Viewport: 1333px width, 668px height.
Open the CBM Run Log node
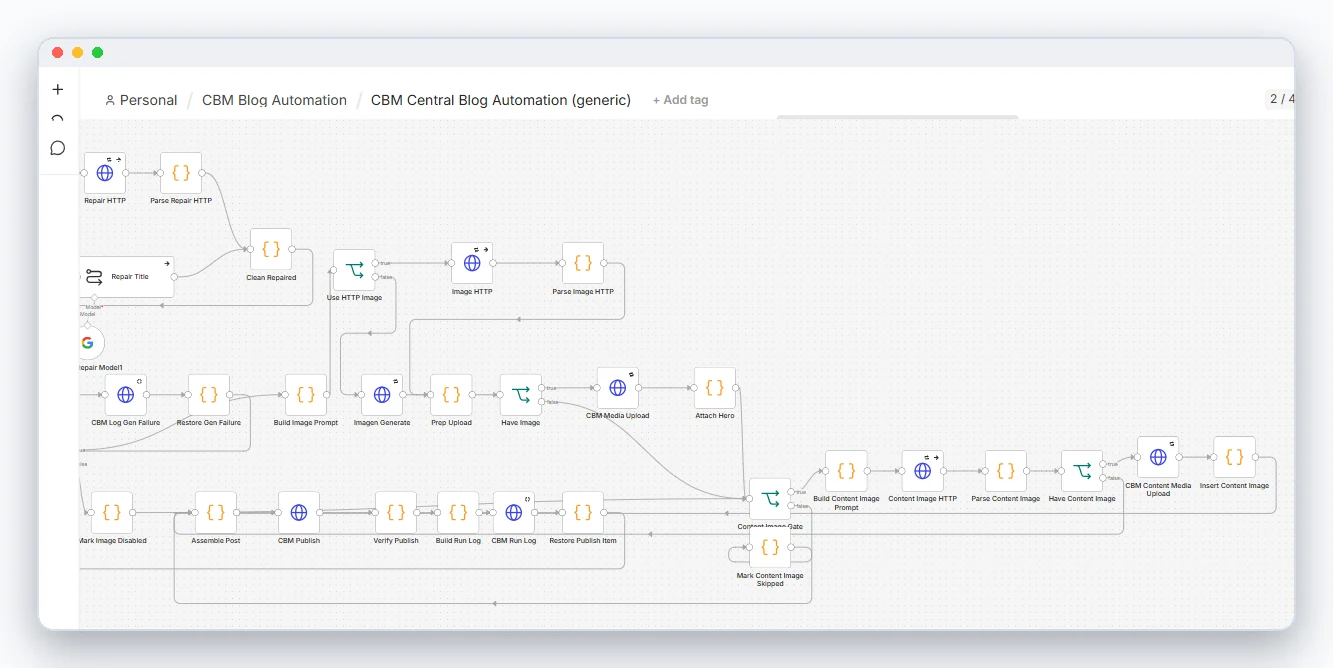[x=514, y=513]
